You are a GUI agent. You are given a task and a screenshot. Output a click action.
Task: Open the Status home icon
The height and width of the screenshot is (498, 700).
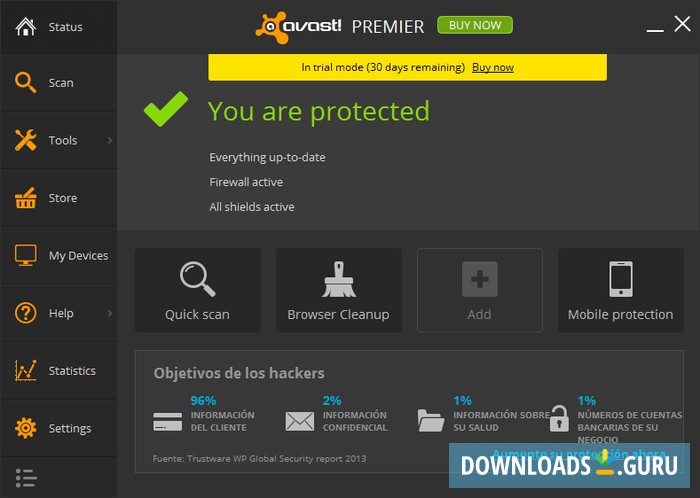click(x=25, y=26)
